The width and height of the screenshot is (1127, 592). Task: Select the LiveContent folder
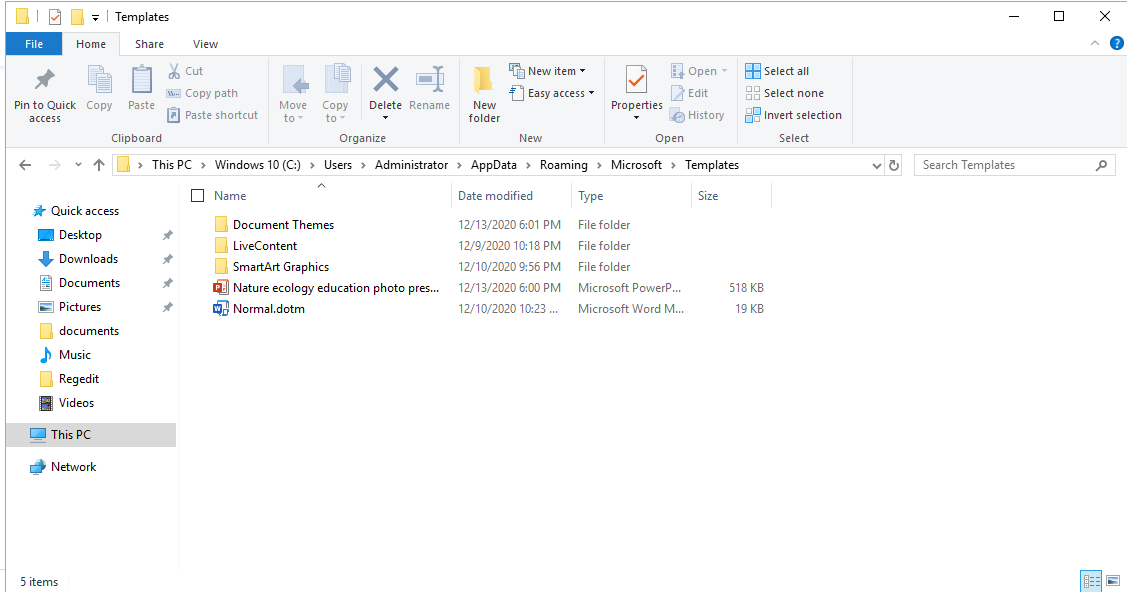pyautogui.click(x=264, y=246)
